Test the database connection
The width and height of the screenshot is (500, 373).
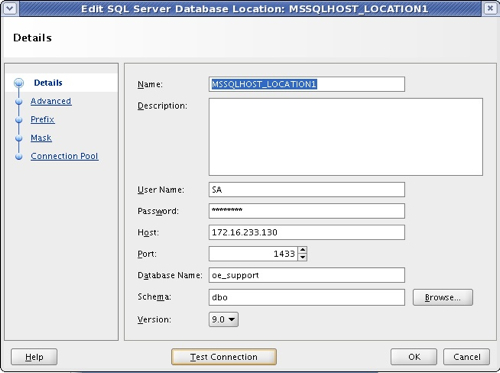coord(224,357)
